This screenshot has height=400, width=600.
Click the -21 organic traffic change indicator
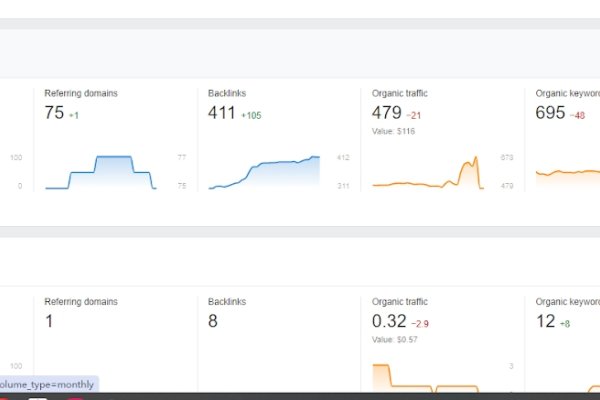[x=416, y=115]
